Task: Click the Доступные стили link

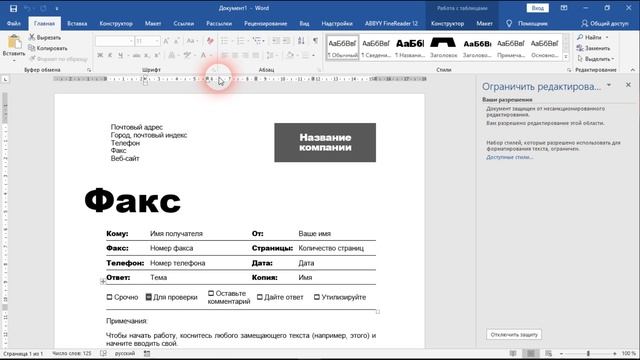Action: tap(509, 157)
